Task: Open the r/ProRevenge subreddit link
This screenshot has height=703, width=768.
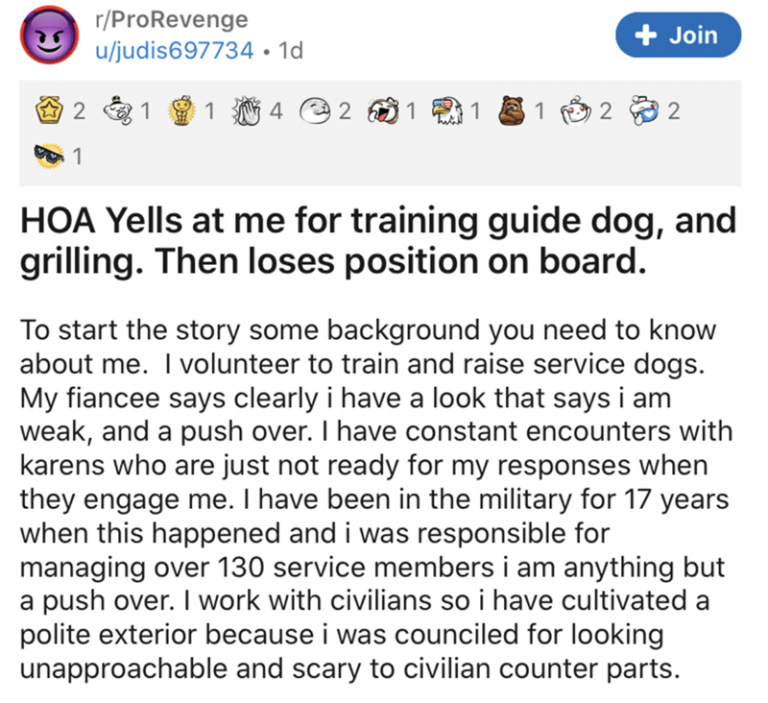Action: (x=172, y=20)
